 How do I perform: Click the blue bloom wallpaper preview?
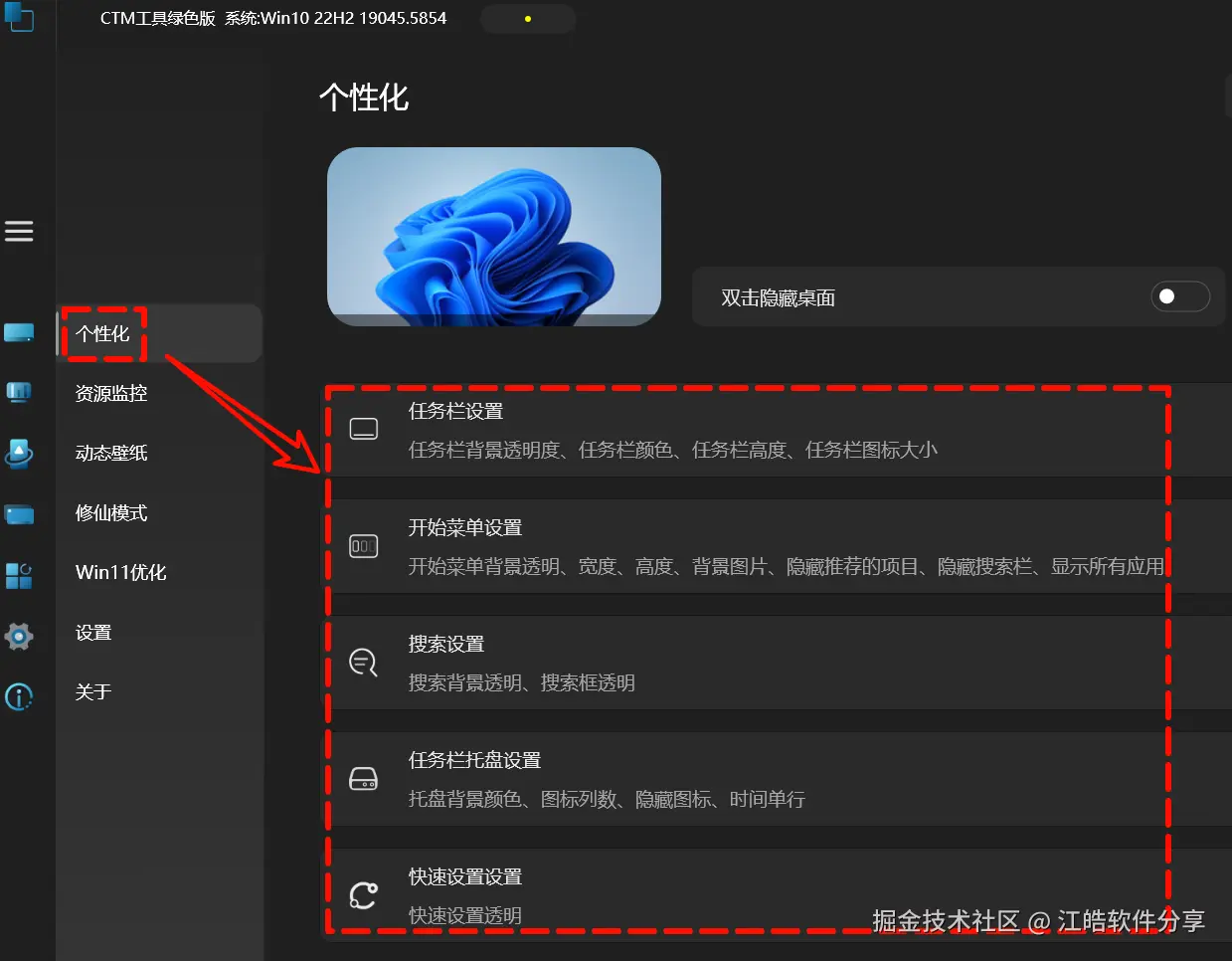(x=494, y=237)
